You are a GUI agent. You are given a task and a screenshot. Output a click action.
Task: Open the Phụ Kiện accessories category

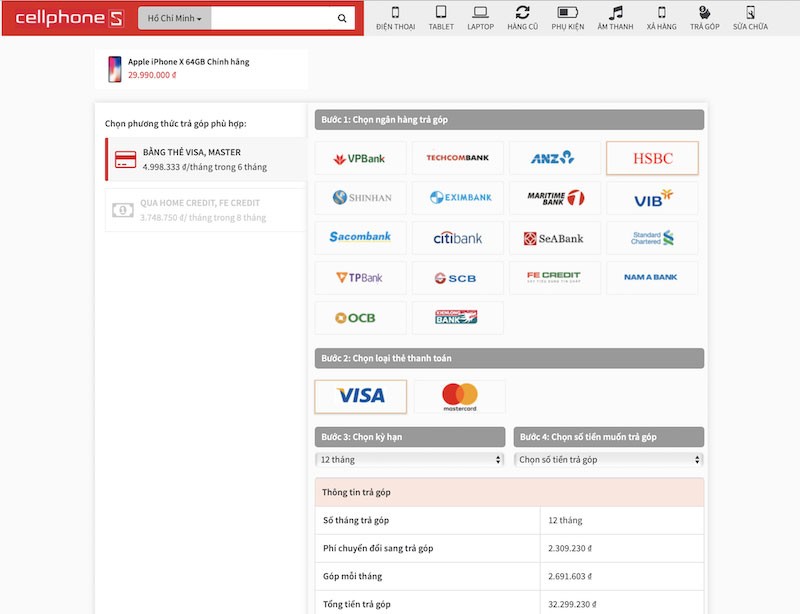point(567,18)
